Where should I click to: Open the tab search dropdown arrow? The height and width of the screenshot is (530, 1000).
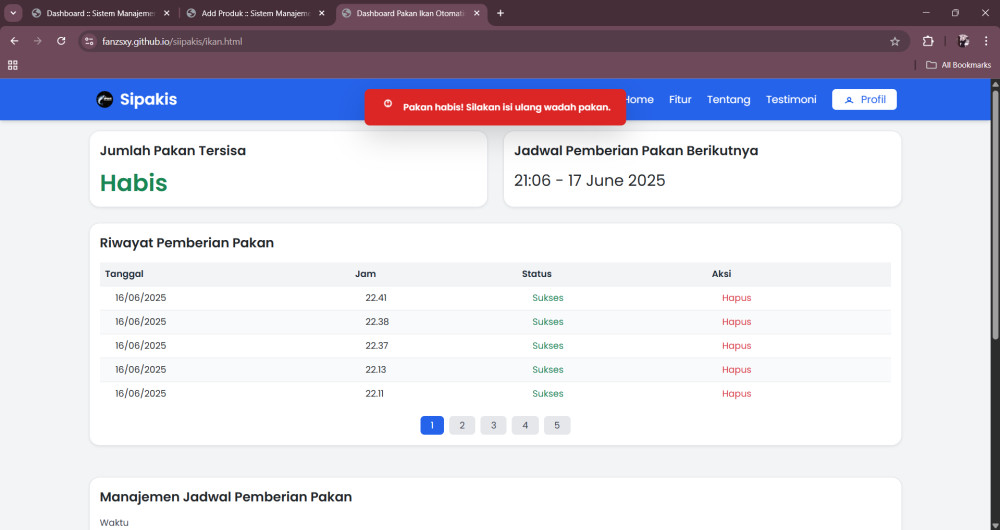click(x=13, y=13)
